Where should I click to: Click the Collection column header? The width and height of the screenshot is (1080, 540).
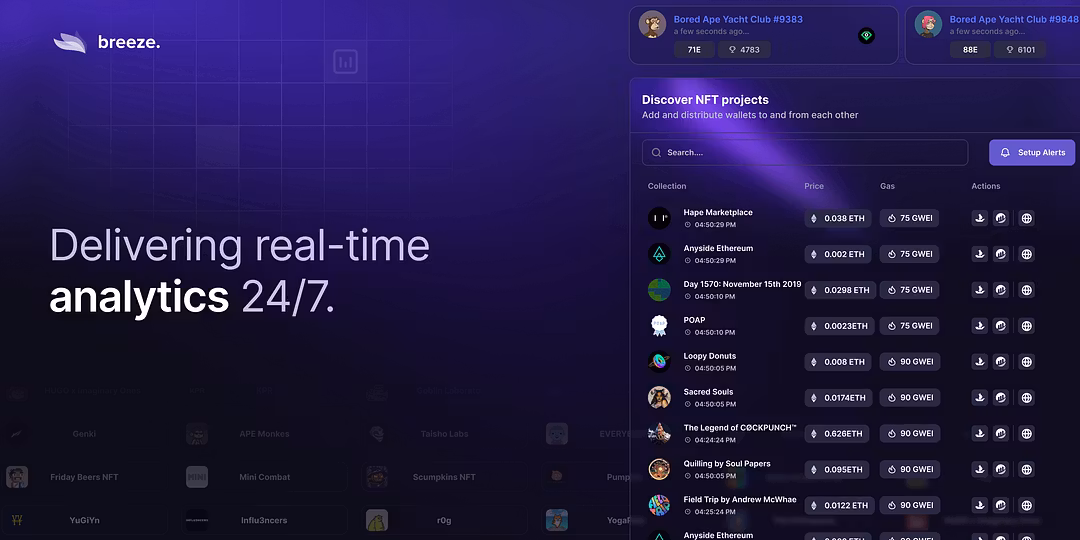(667, 186)
